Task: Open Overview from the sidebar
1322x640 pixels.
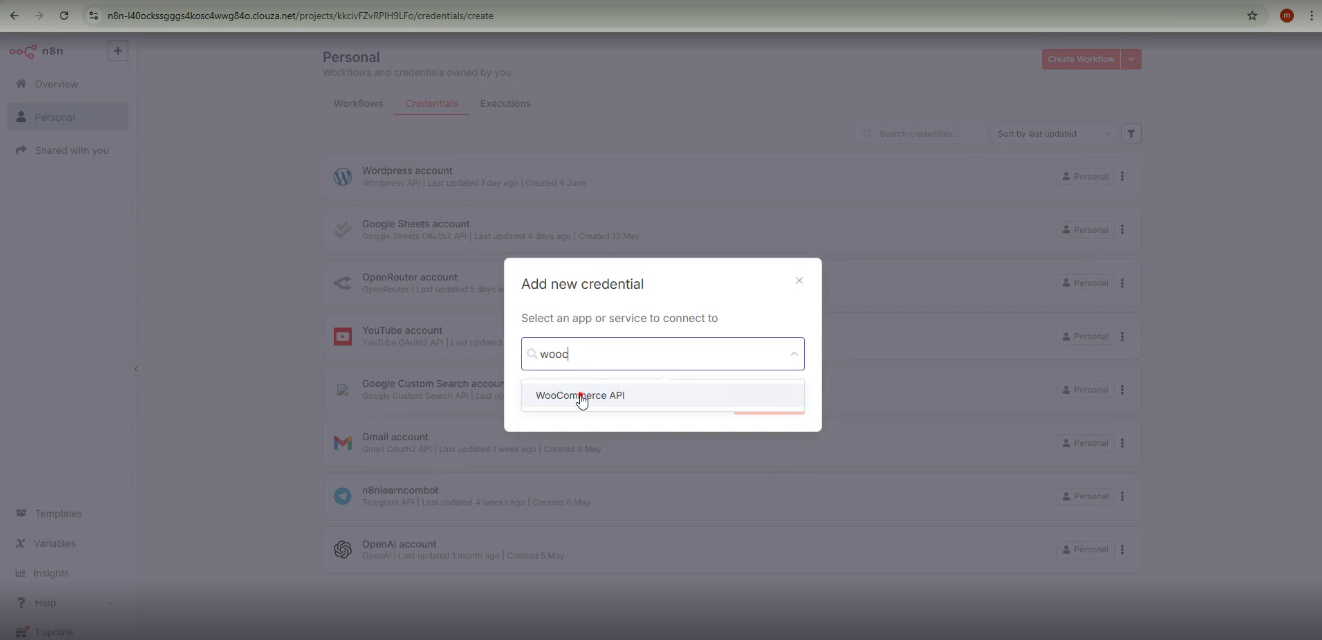Action: pos(56,84)
